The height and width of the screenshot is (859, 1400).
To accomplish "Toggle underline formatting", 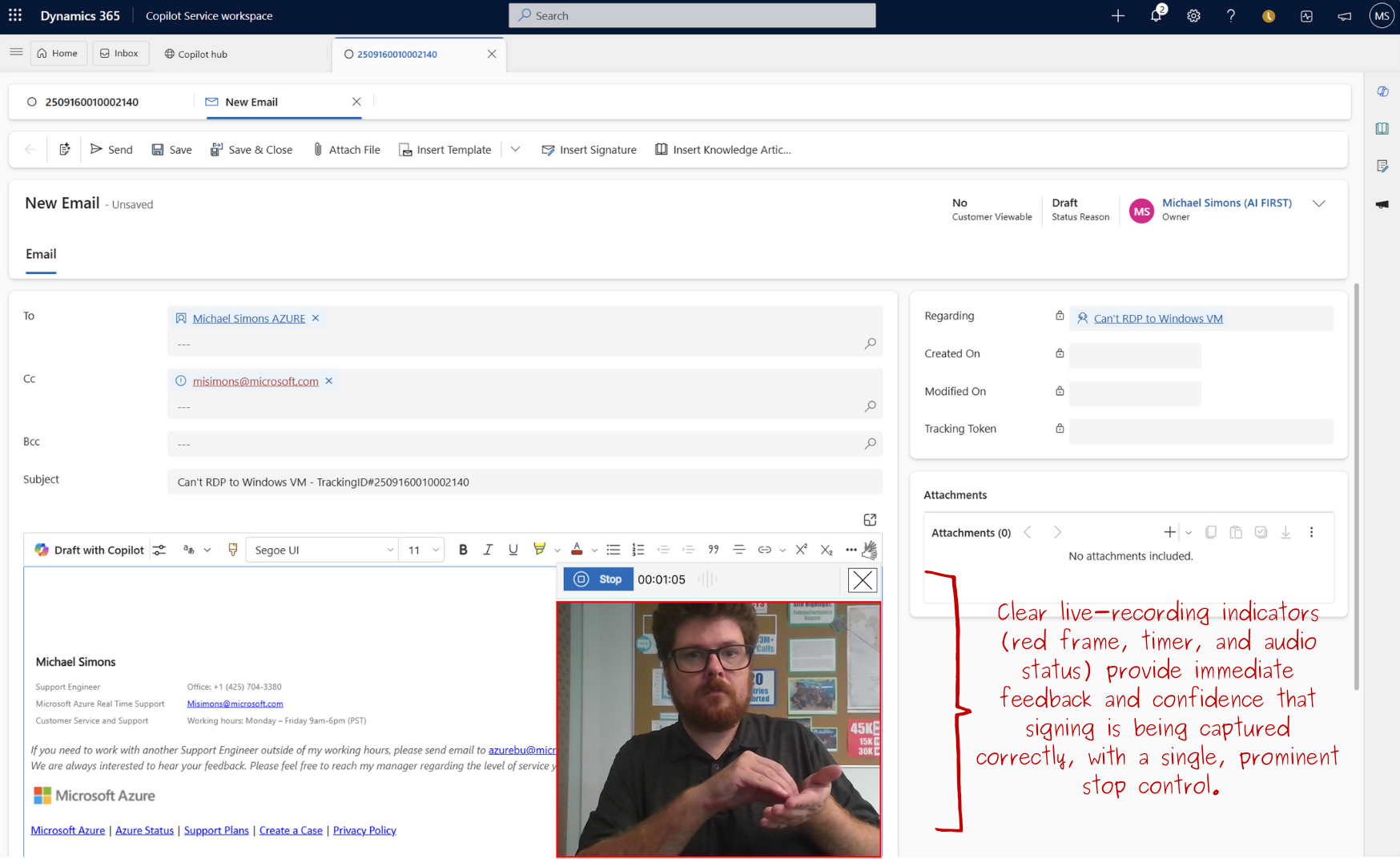I will point(513,550).
